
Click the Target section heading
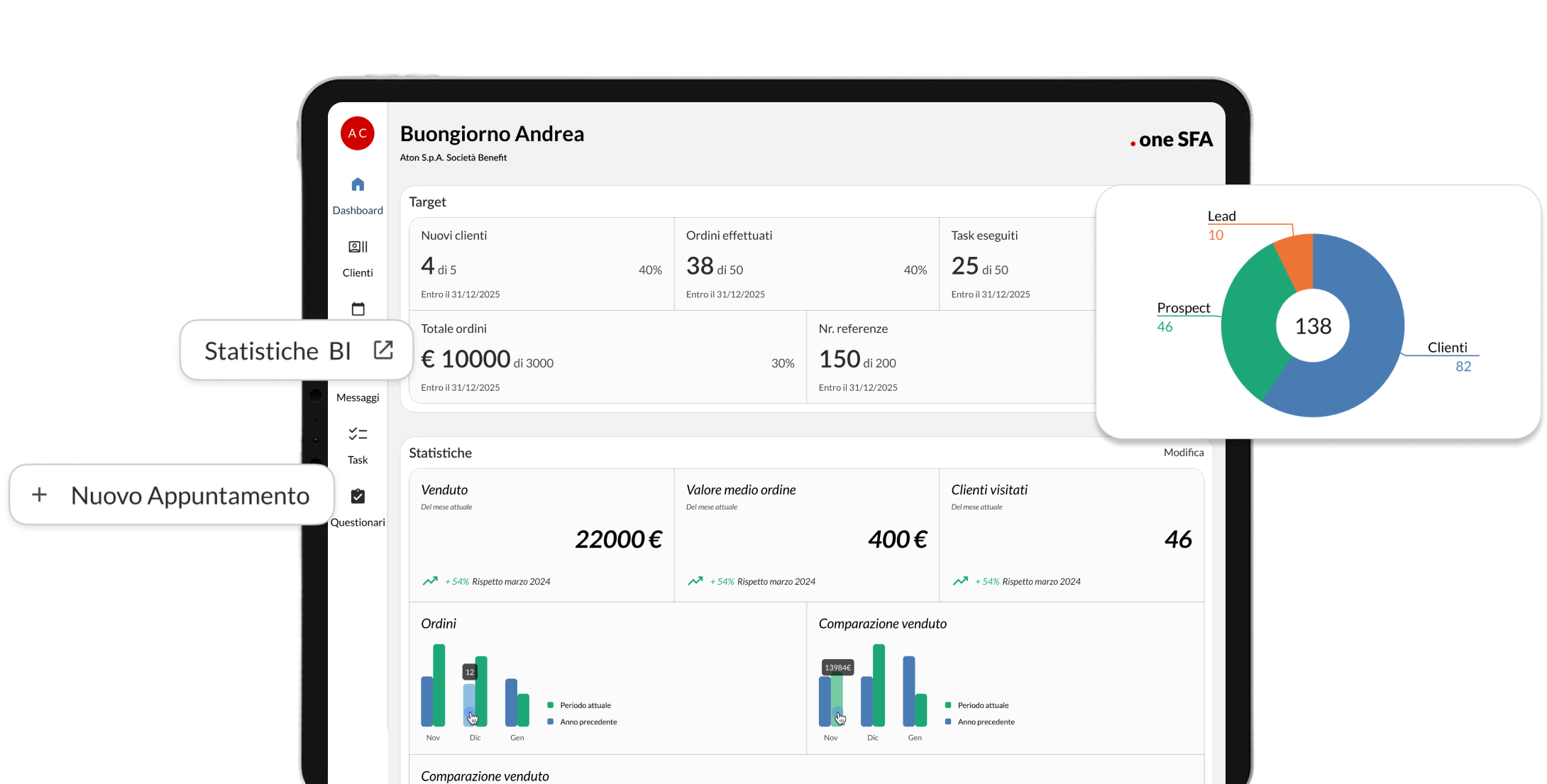pos(427,201)
